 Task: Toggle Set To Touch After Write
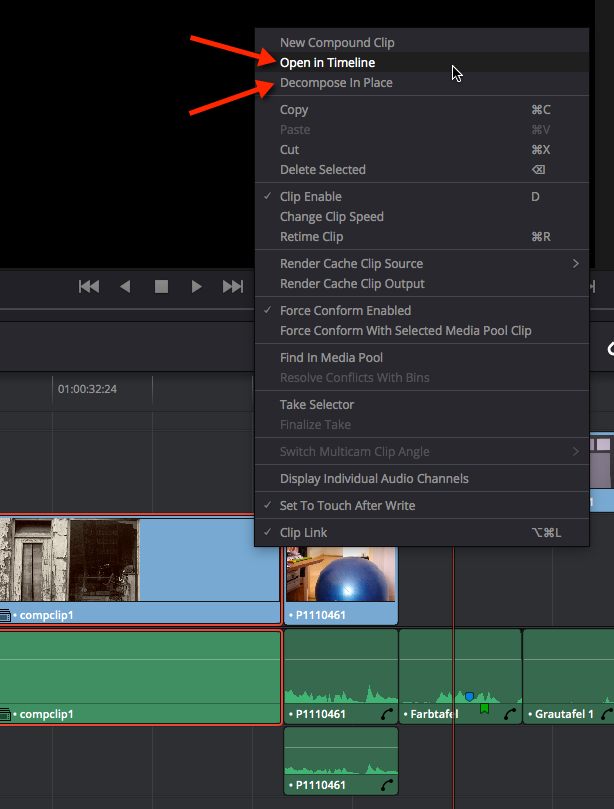tap(347, 506)
